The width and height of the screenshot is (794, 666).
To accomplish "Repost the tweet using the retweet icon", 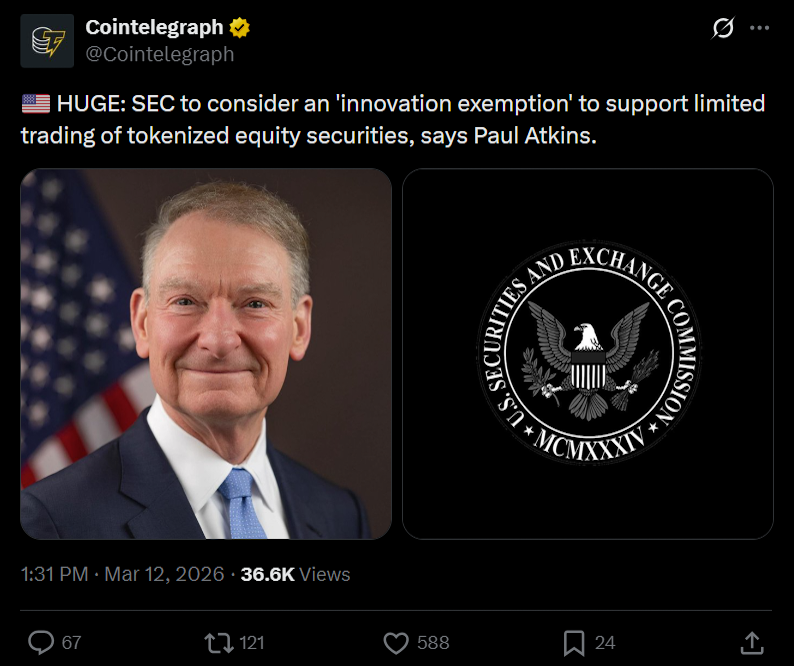I will tap(219, 643).
